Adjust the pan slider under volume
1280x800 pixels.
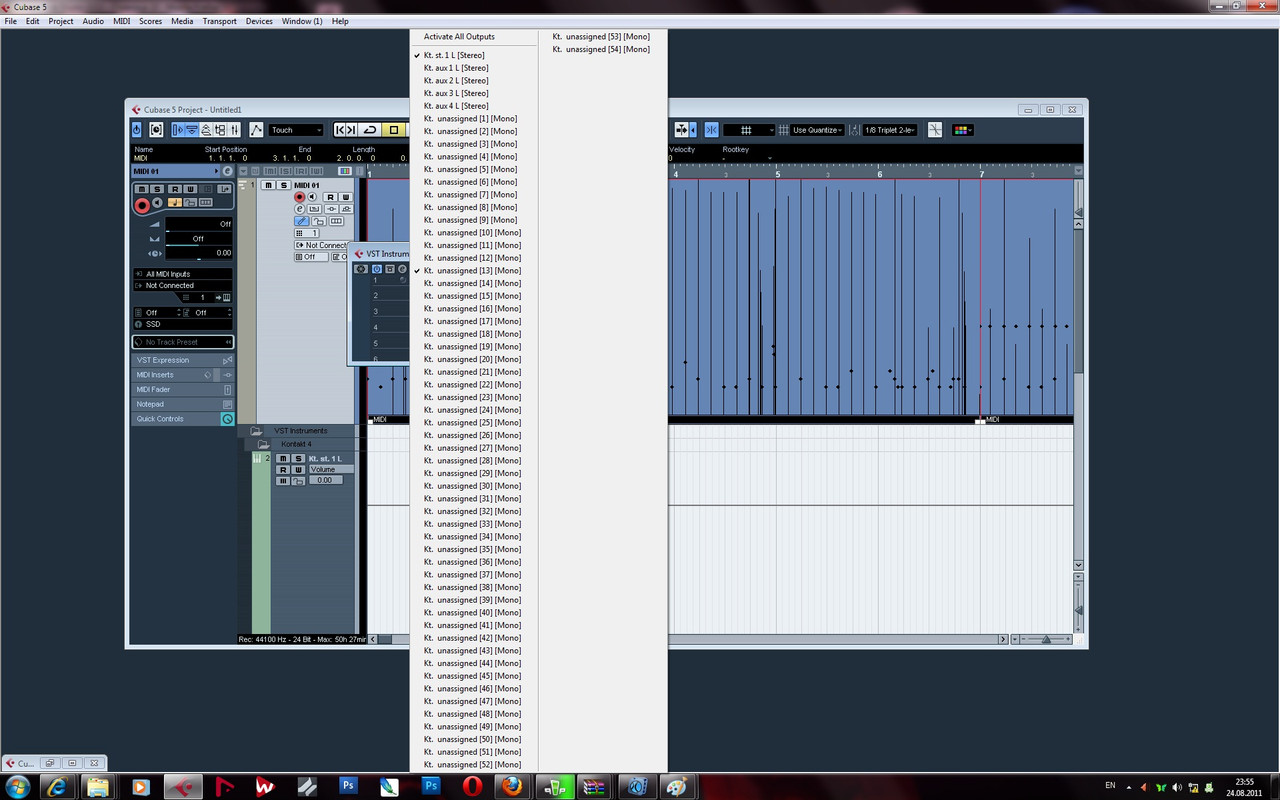[198, 239]
